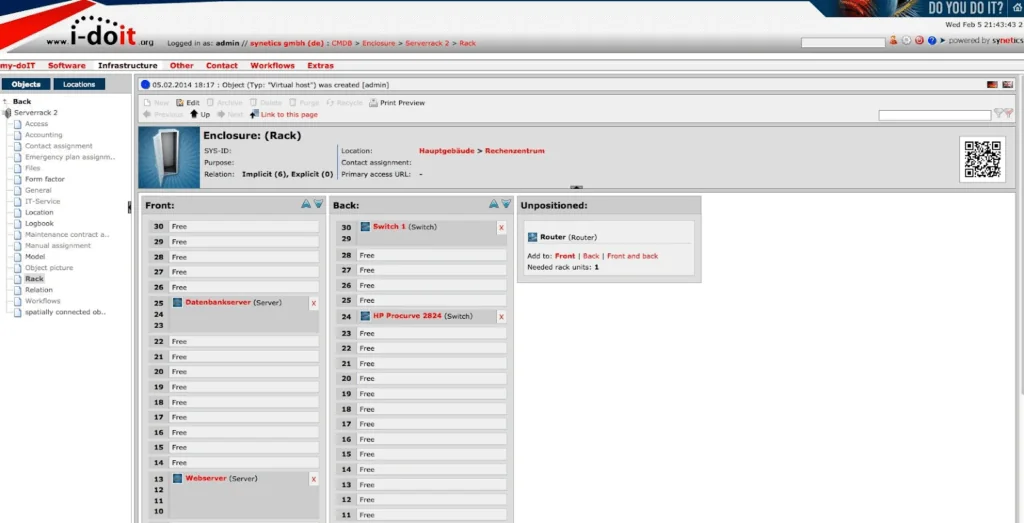
Task: Remove Datenbankserver with its red X
Action: [313, 303]
